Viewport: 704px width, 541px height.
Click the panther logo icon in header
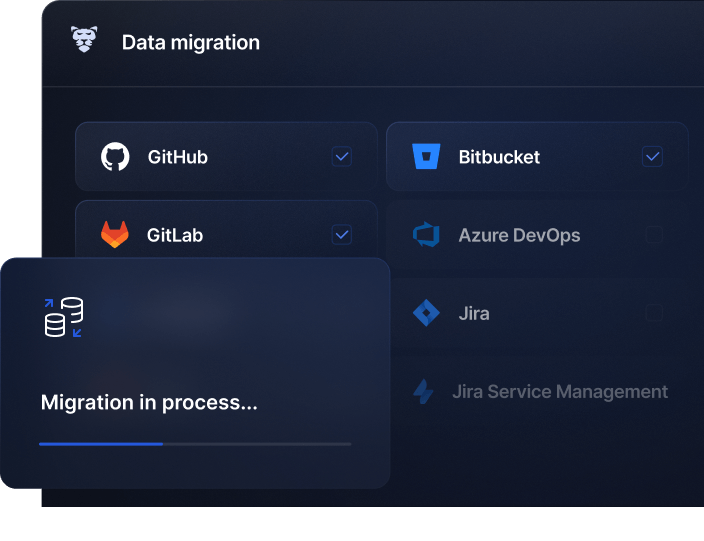[84, 41]
